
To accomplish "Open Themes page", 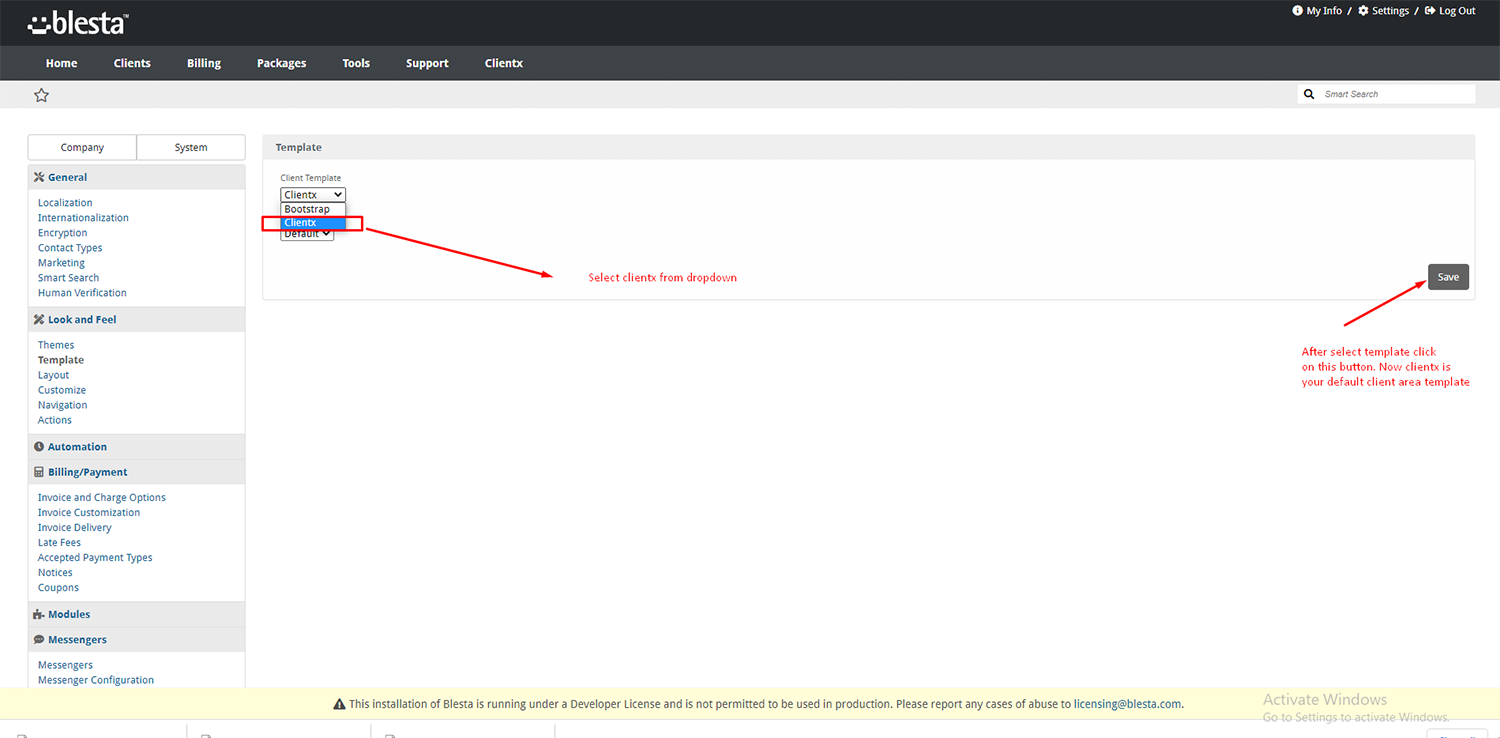I will coord(56,345).
